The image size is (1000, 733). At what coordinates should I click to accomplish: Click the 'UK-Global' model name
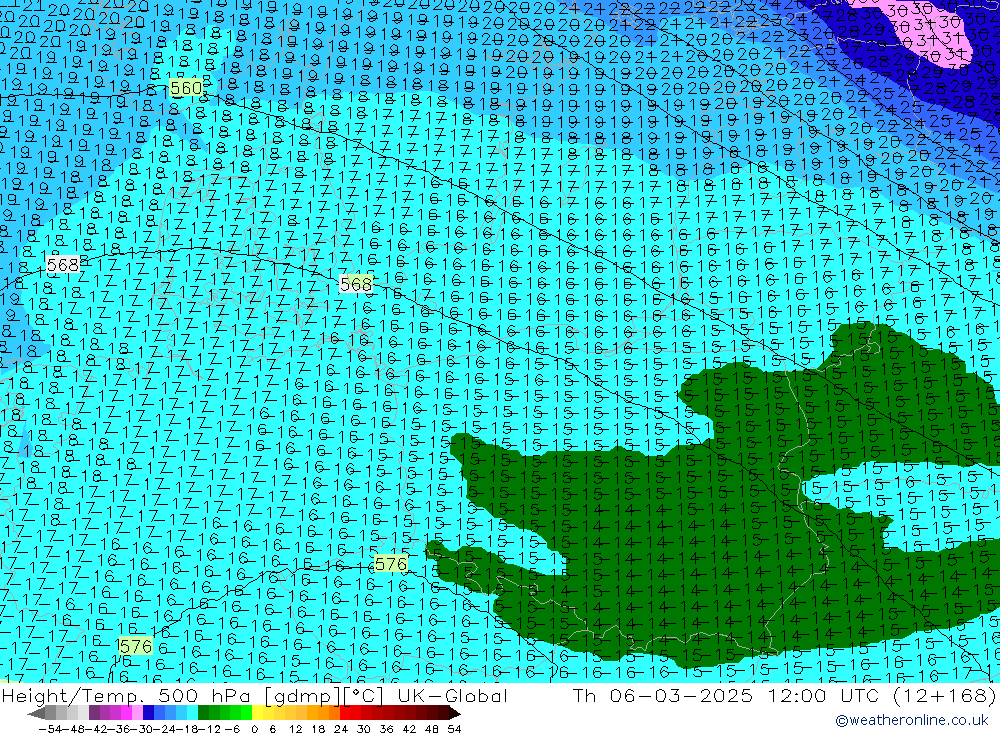[452, 695]
